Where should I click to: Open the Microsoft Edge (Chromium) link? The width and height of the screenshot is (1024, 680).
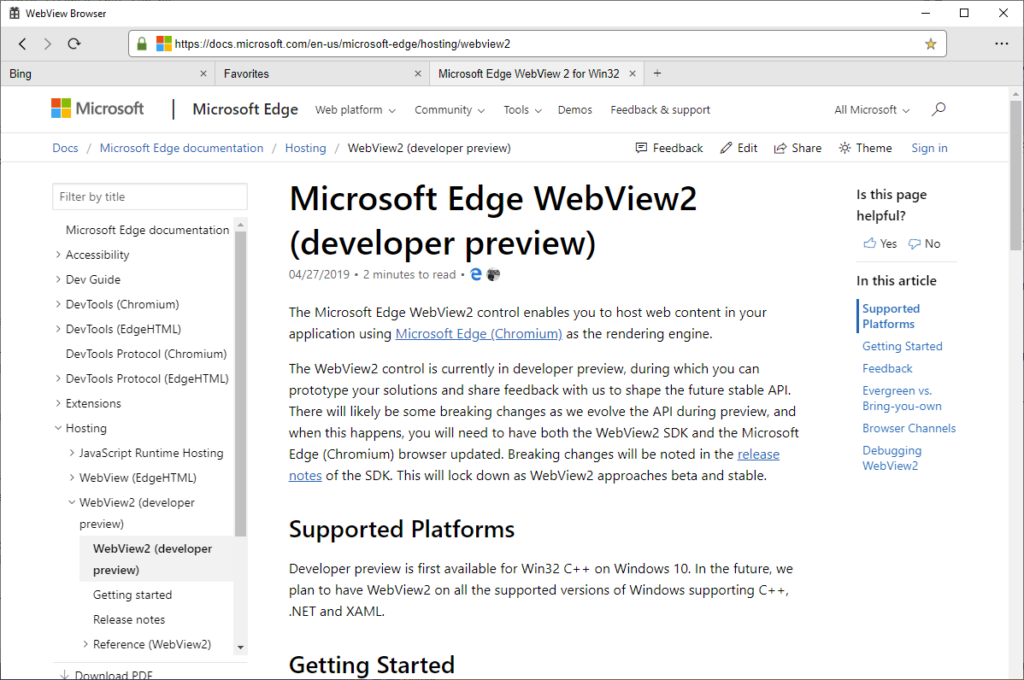point(479,334)
